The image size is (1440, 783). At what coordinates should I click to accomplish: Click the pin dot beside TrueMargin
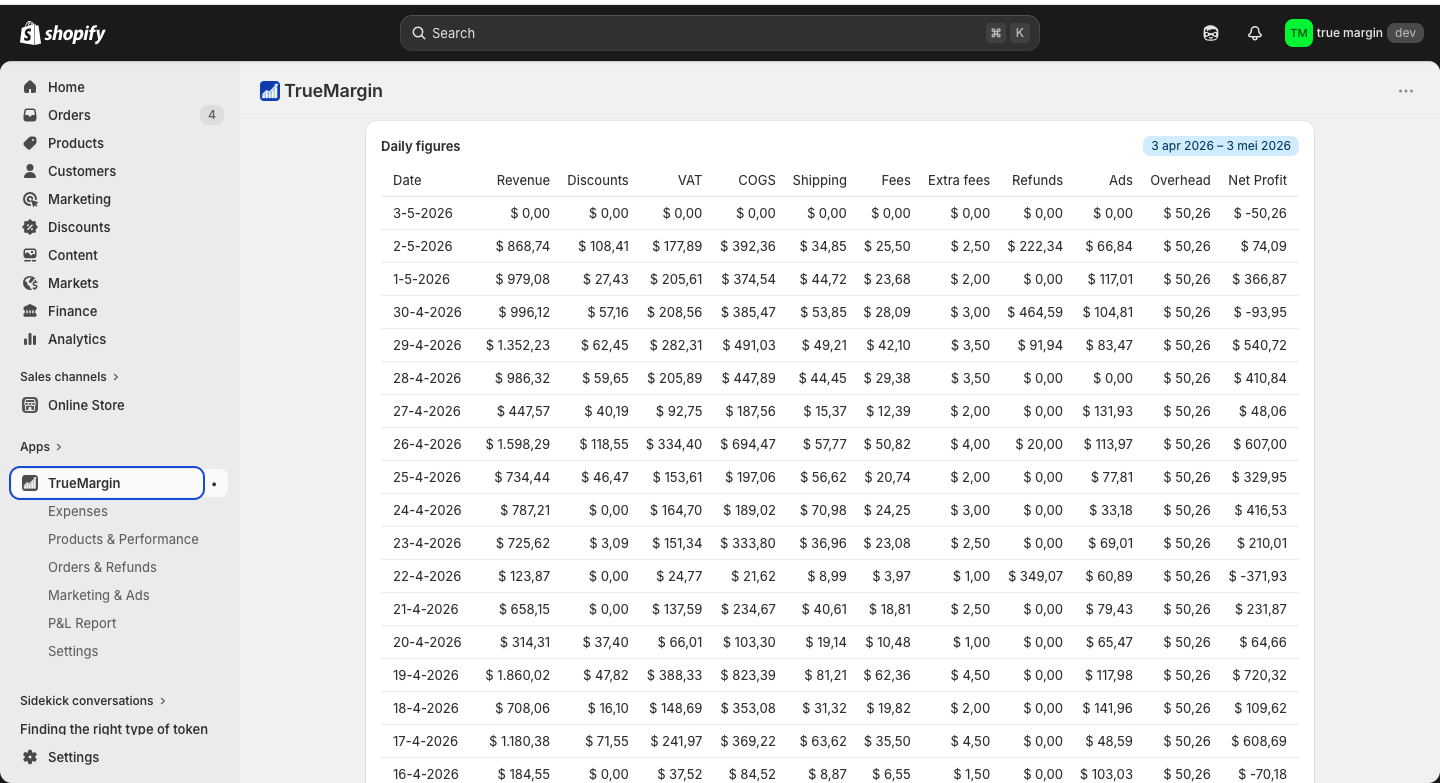(x=214, y=484)
